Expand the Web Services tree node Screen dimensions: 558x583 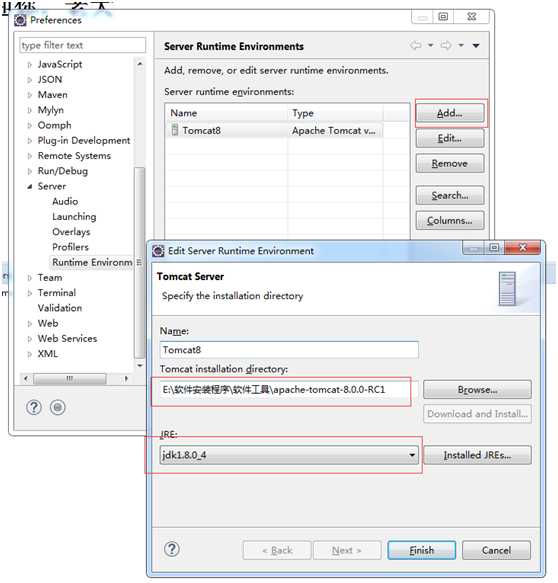pyautogui.click(x=30, y=339)
